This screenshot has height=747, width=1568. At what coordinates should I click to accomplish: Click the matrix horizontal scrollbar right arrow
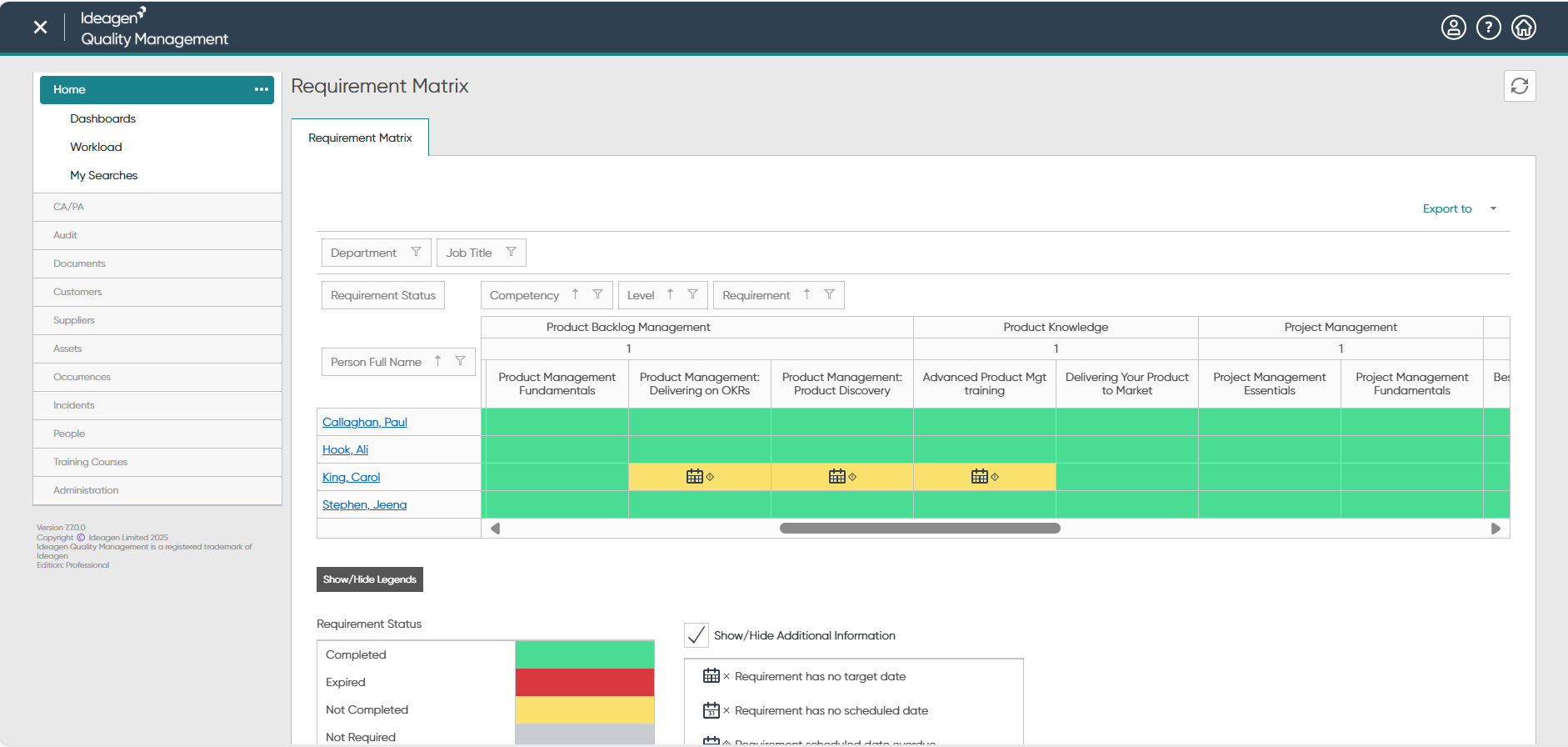(x=1496, y=529)
